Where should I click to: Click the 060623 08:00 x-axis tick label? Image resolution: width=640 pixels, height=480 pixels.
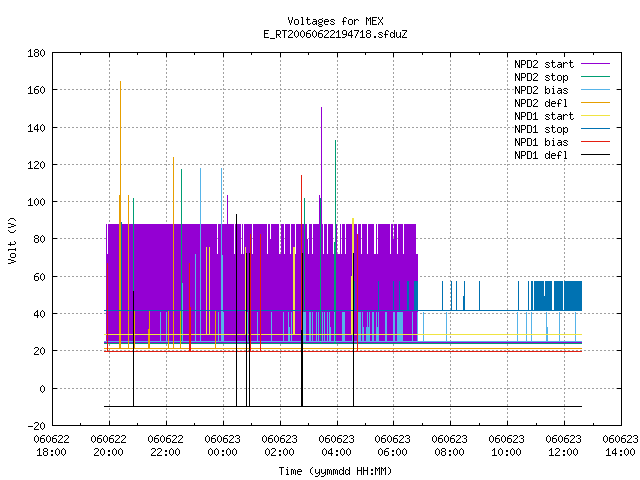pyautogui.click(x=449, y=446)
